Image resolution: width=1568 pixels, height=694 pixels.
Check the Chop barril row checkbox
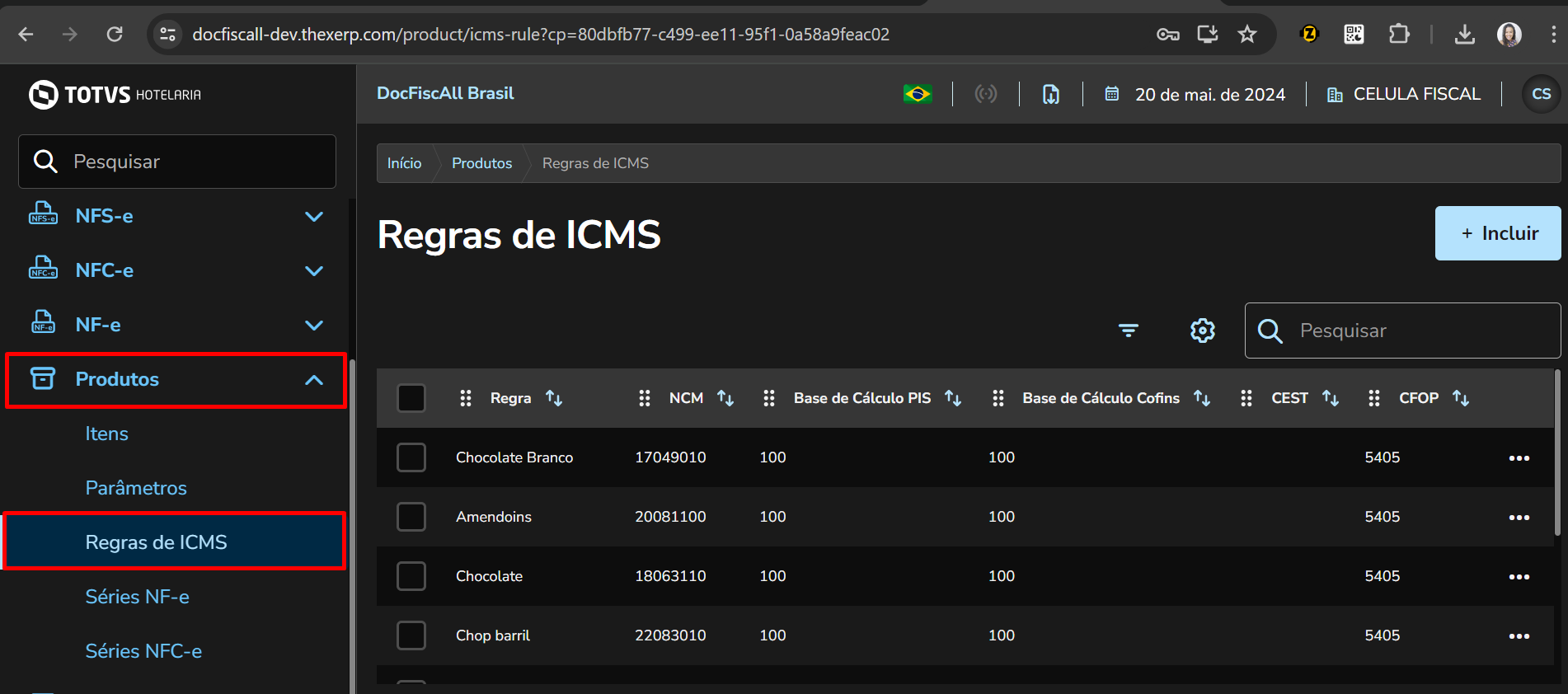coord(411,635)
